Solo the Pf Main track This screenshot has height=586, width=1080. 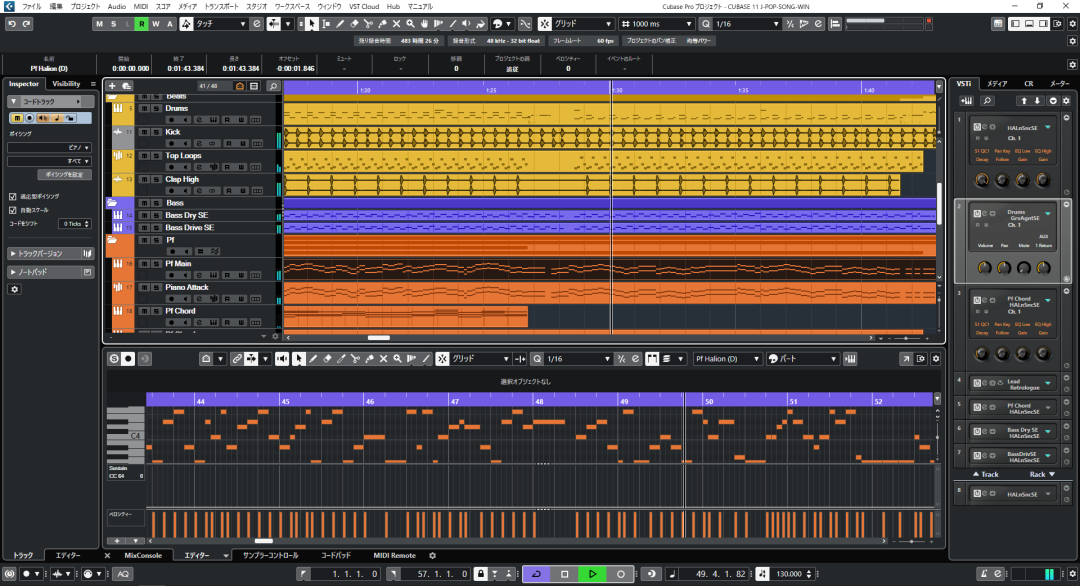156,264
